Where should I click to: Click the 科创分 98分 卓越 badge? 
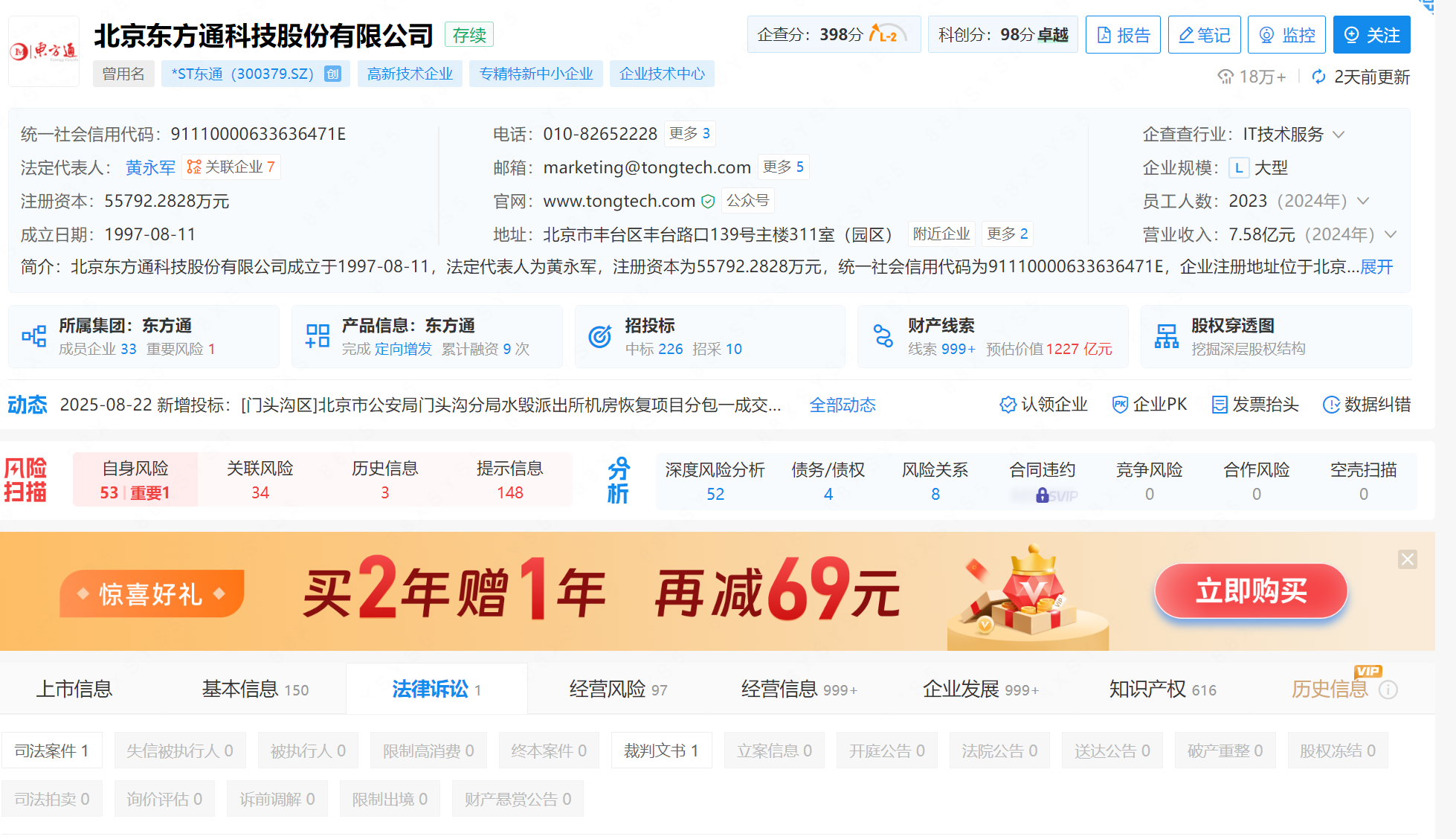tap(1002, 34)
